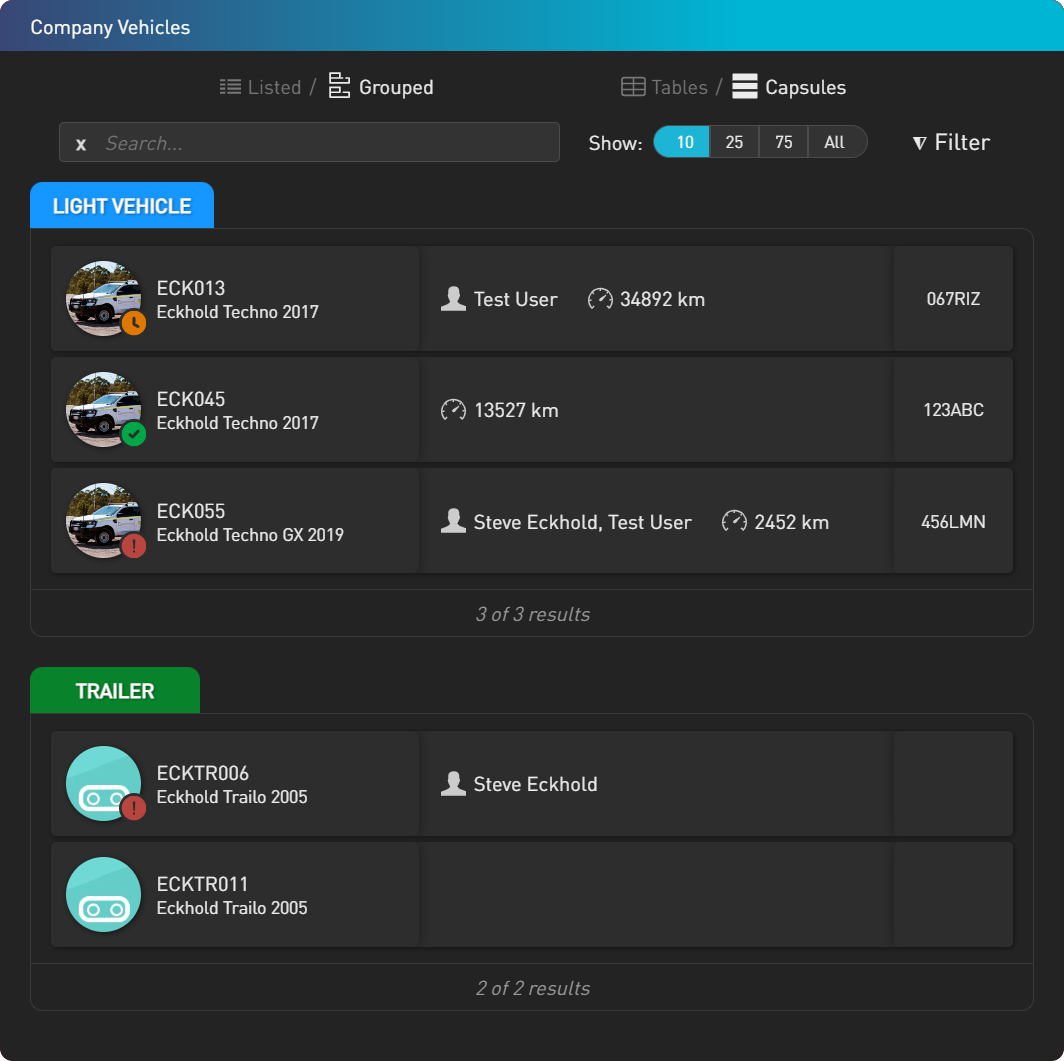The width and height of the screenshot is (1064, 1061).
Task: Switch to Tables display mode
Action: tap(665, 88)
